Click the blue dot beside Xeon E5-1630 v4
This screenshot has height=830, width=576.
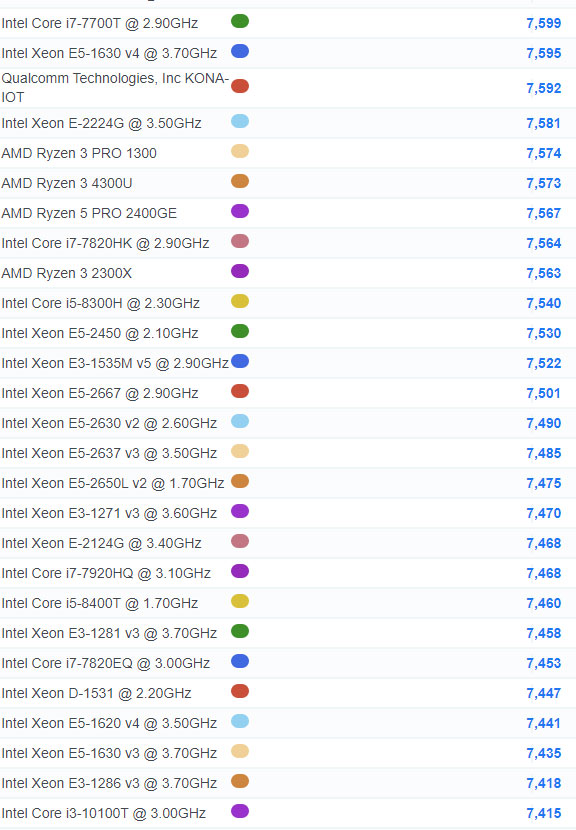click(x=240, y=51)
